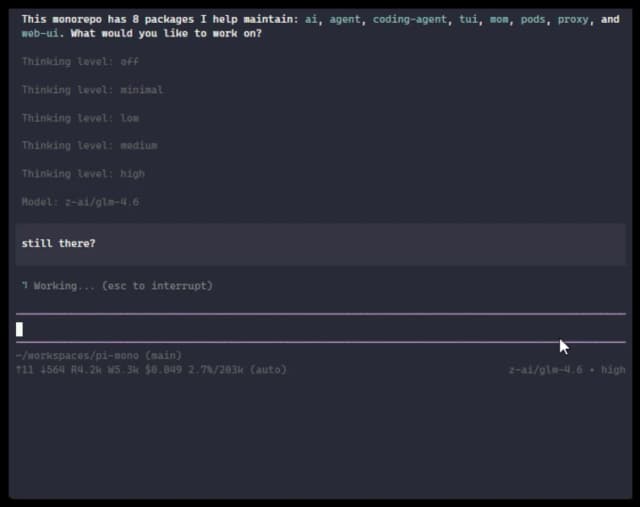Viewport: 640px width, 507px height.
Task: Select the "agent" package name
Action: coord(345,20)
